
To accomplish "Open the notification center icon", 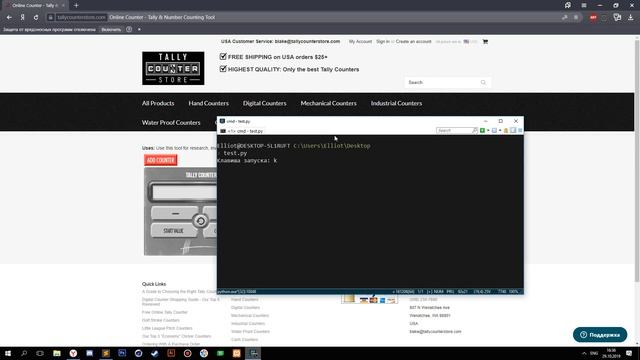I will 629,353.
